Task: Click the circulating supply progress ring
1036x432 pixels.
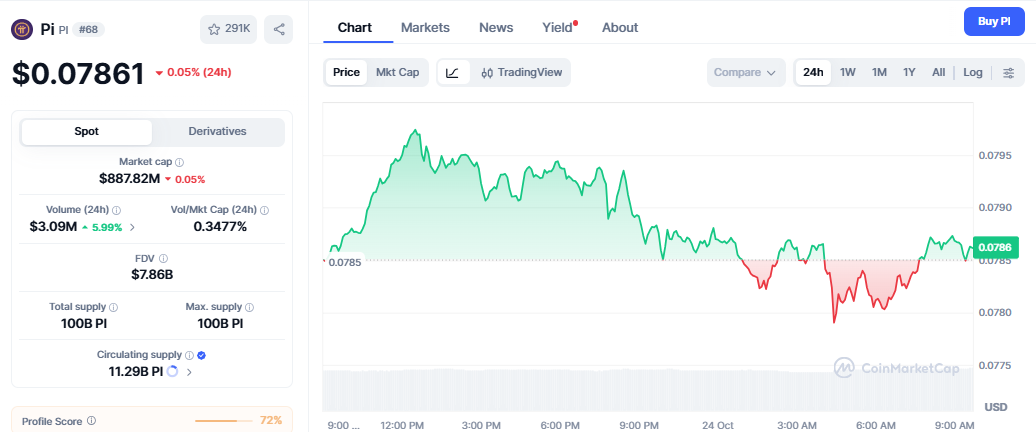Action: coord(172,371)
